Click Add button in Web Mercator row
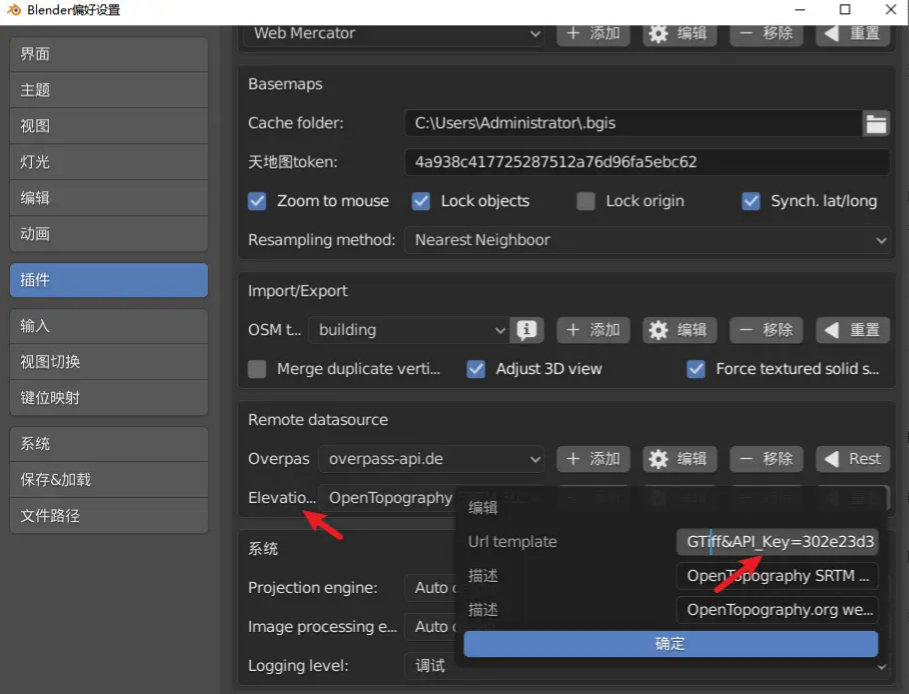 [x=593, y=34]
